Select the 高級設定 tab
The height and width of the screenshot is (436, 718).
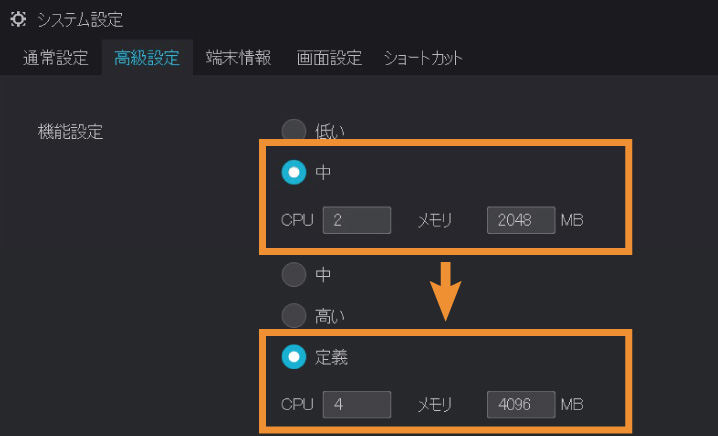(147, 58)
